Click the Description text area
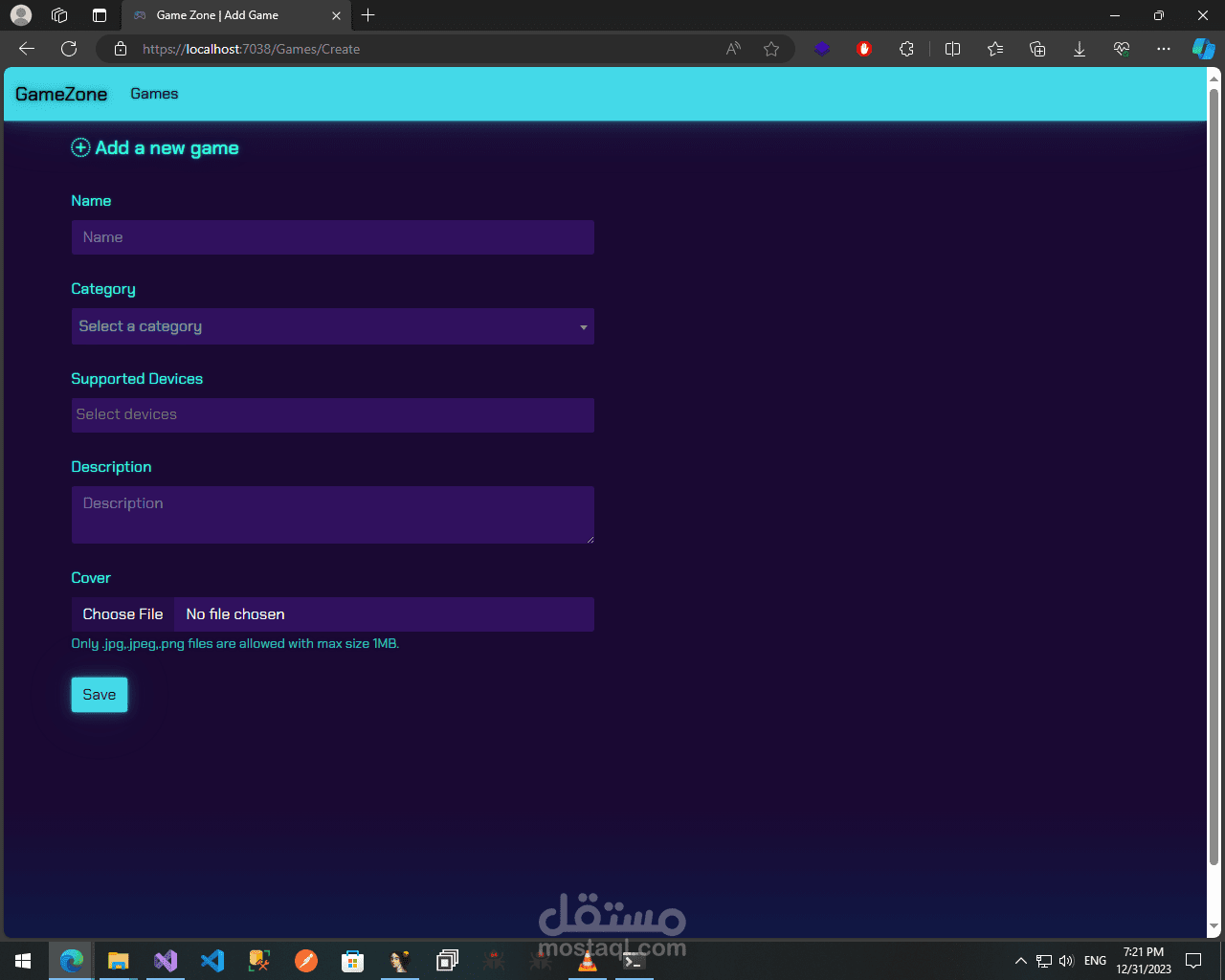 (333, 515)
